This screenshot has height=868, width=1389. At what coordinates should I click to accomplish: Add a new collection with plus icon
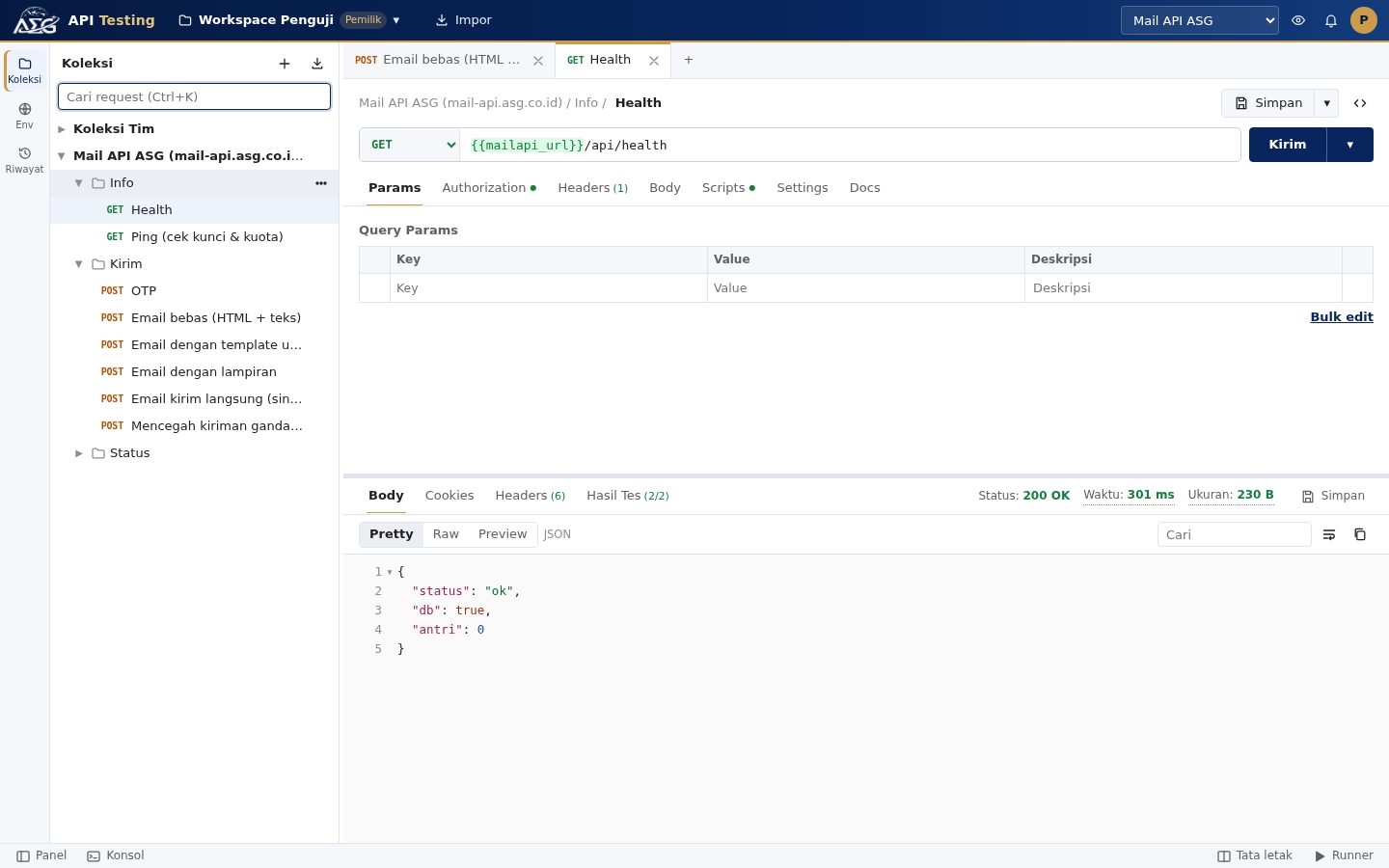tap(285, 64)
